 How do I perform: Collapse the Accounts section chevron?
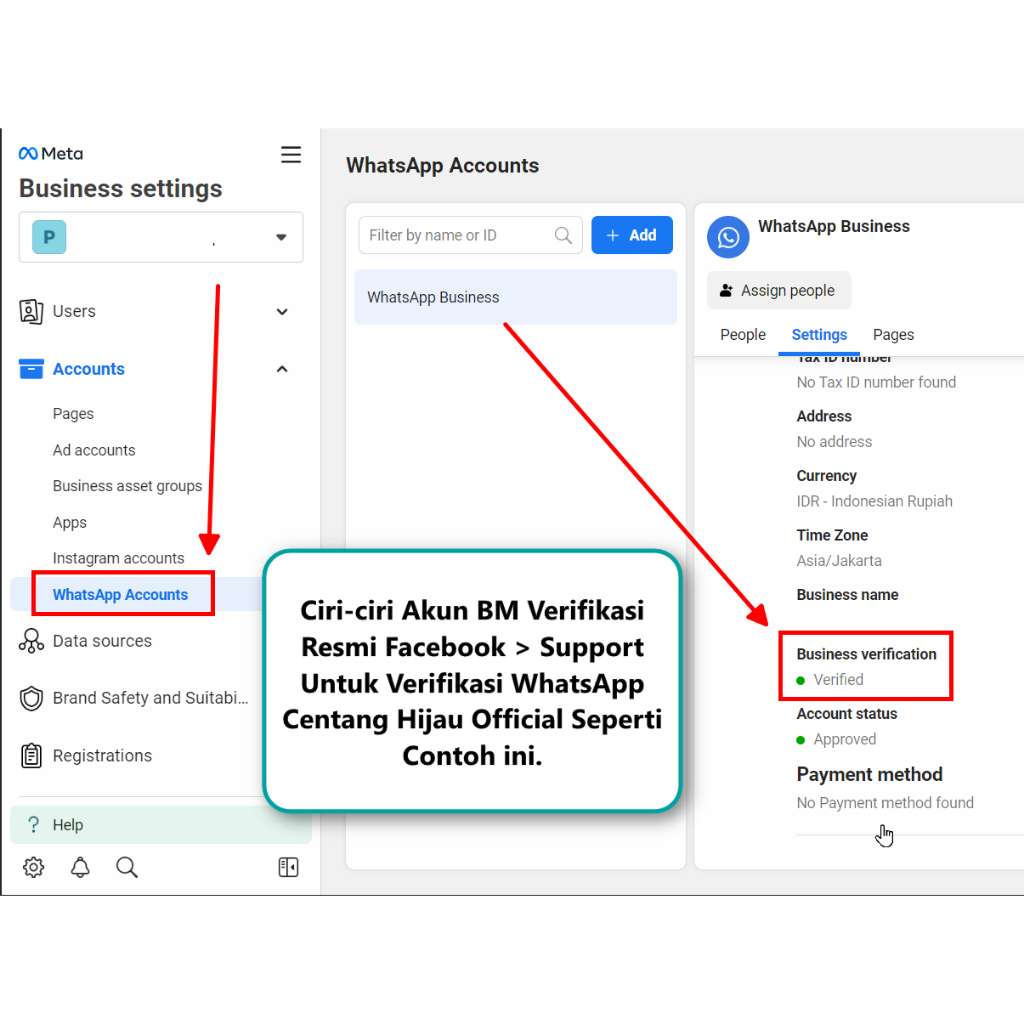[x=282, y=369]
